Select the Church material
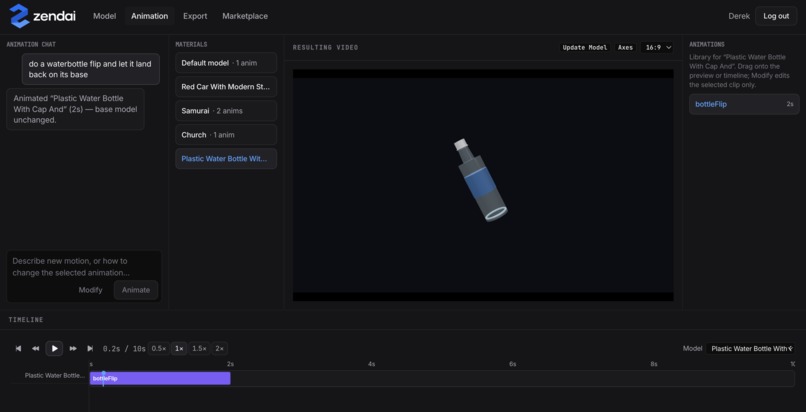The width and height of the screenshot is (806, 412). 226,135
